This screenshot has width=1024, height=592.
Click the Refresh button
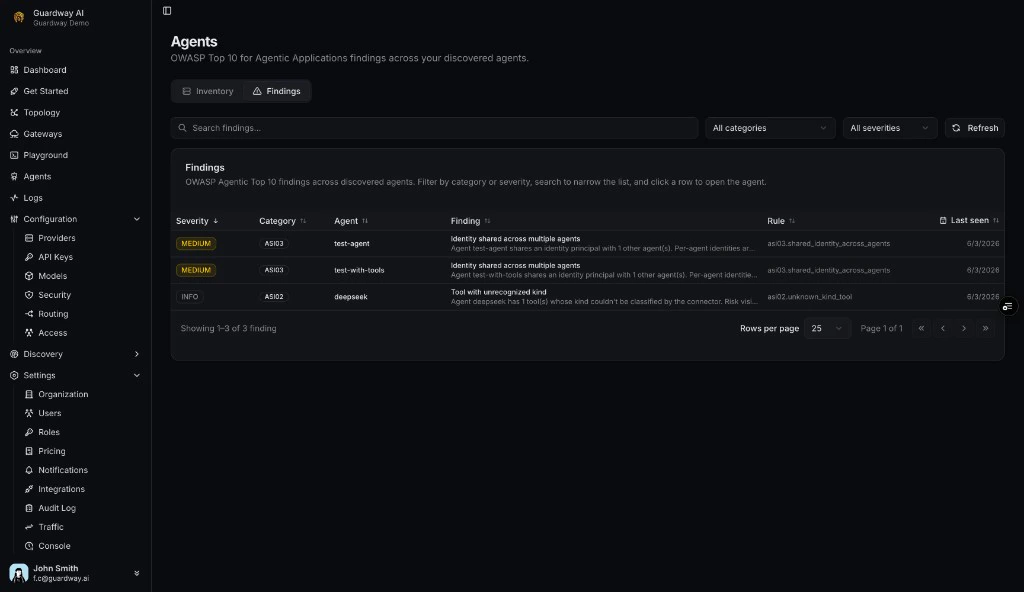point(974,128)
